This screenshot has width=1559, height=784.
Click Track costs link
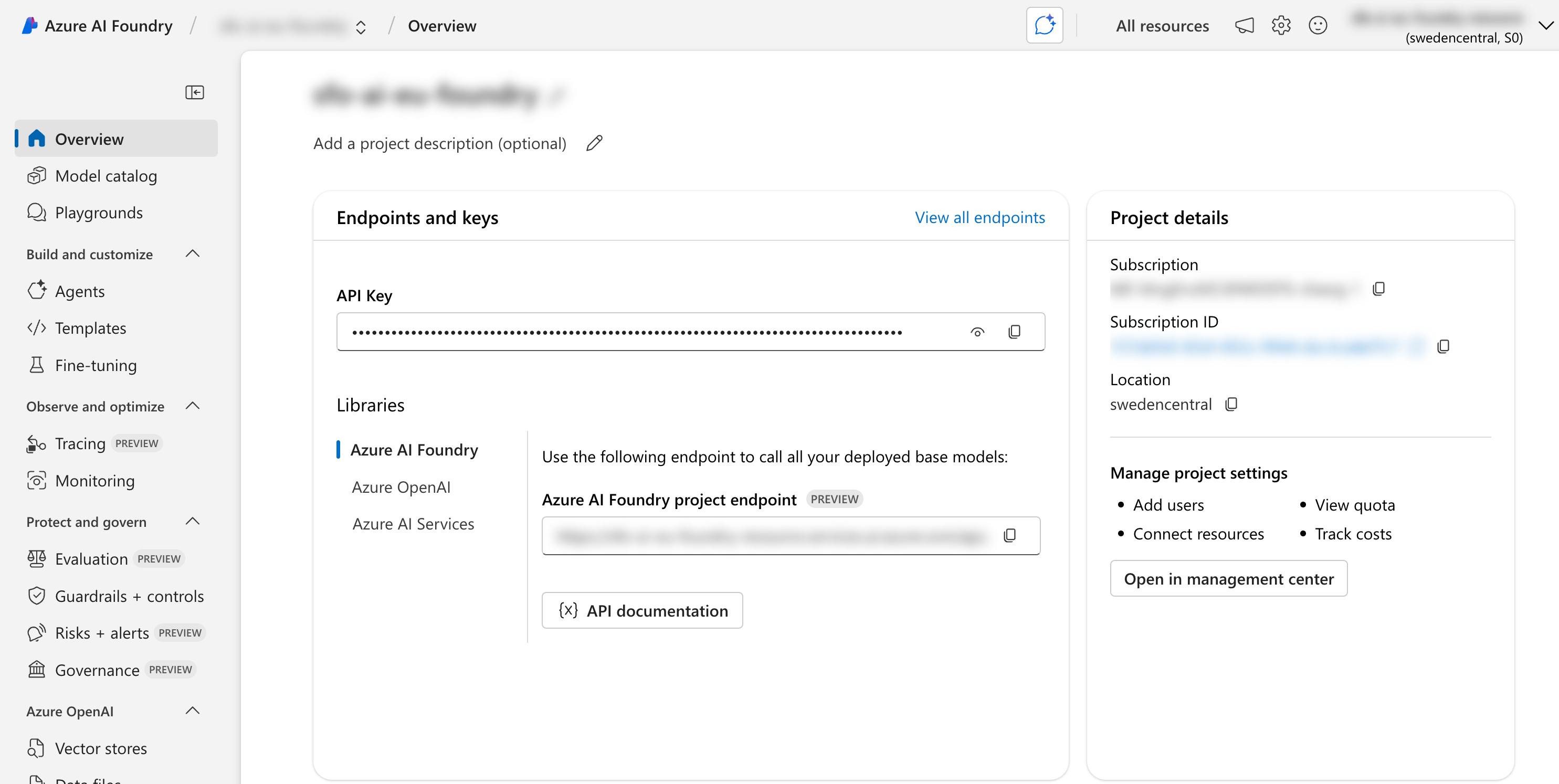click(x=1353, y=534)
